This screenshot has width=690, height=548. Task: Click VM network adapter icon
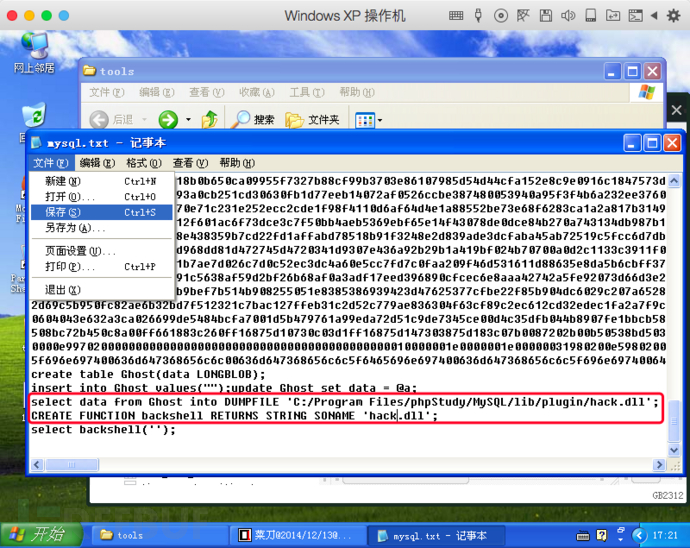pyautogui.click(x=523, y=16)
